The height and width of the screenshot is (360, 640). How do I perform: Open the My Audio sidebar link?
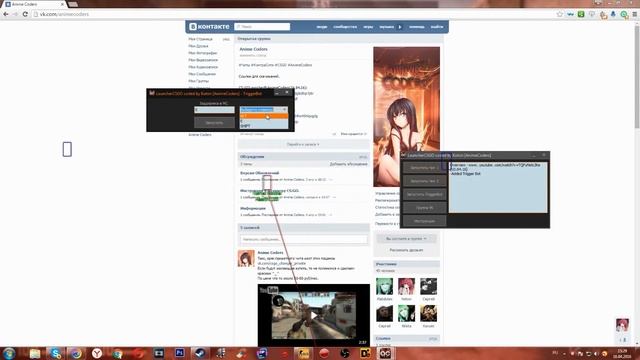(x=203, y=67)
